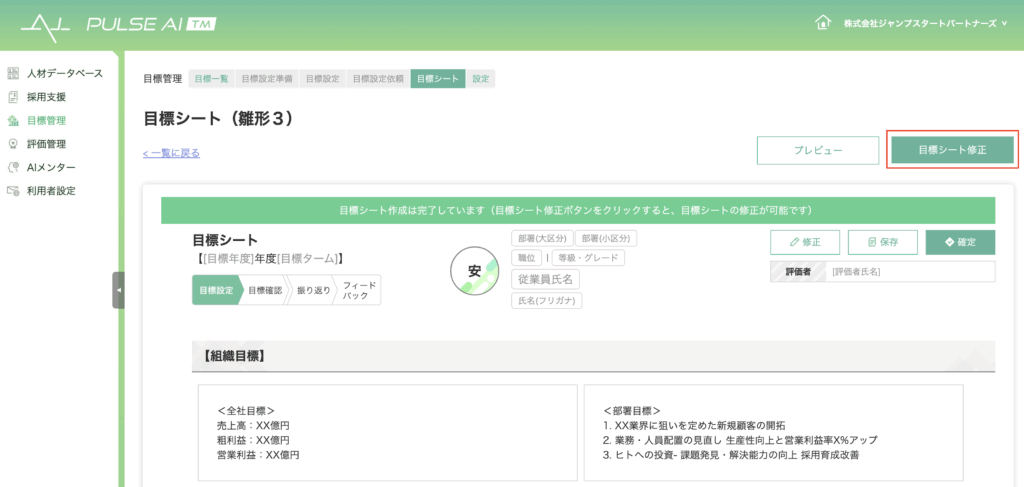Image resolution: width=1024 pixels, height=487 pixels.
Task: Open AIメンター from the sidebar
Action: click(x=50, y=167)
